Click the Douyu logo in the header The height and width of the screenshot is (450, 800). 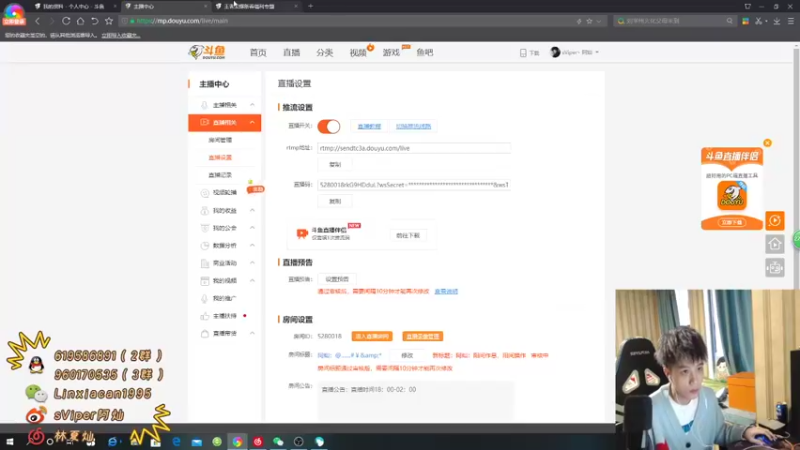[207, 52]
